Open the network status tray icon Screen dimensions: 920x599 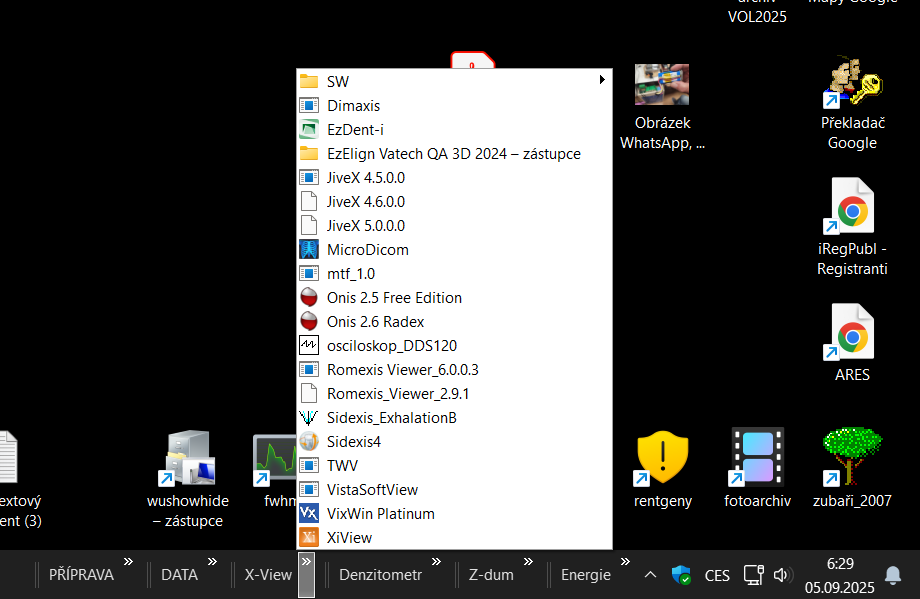click(x=753, y=575)
